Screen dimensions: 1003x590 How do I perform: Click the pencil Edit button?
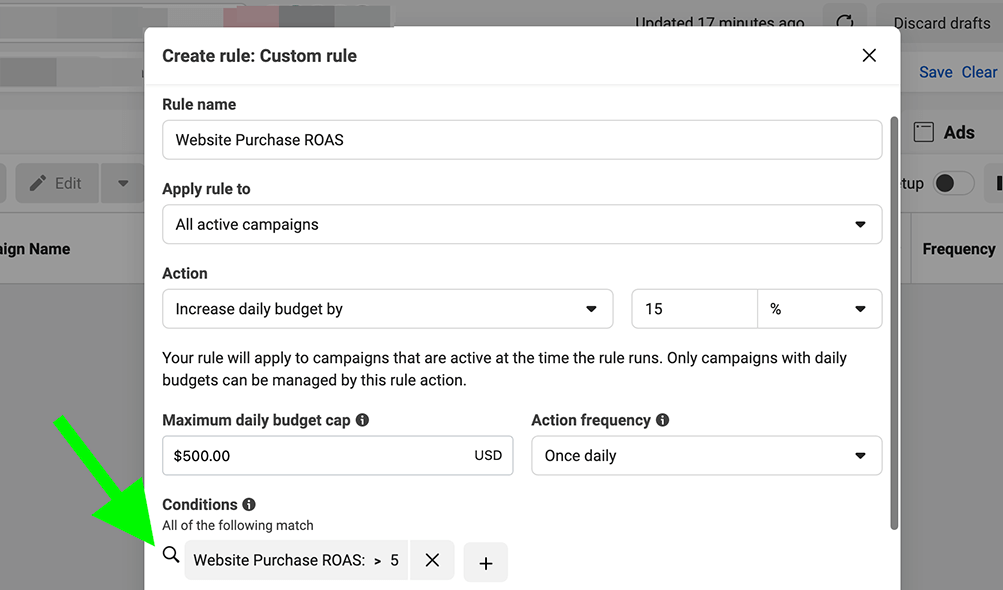pos(56,183)
